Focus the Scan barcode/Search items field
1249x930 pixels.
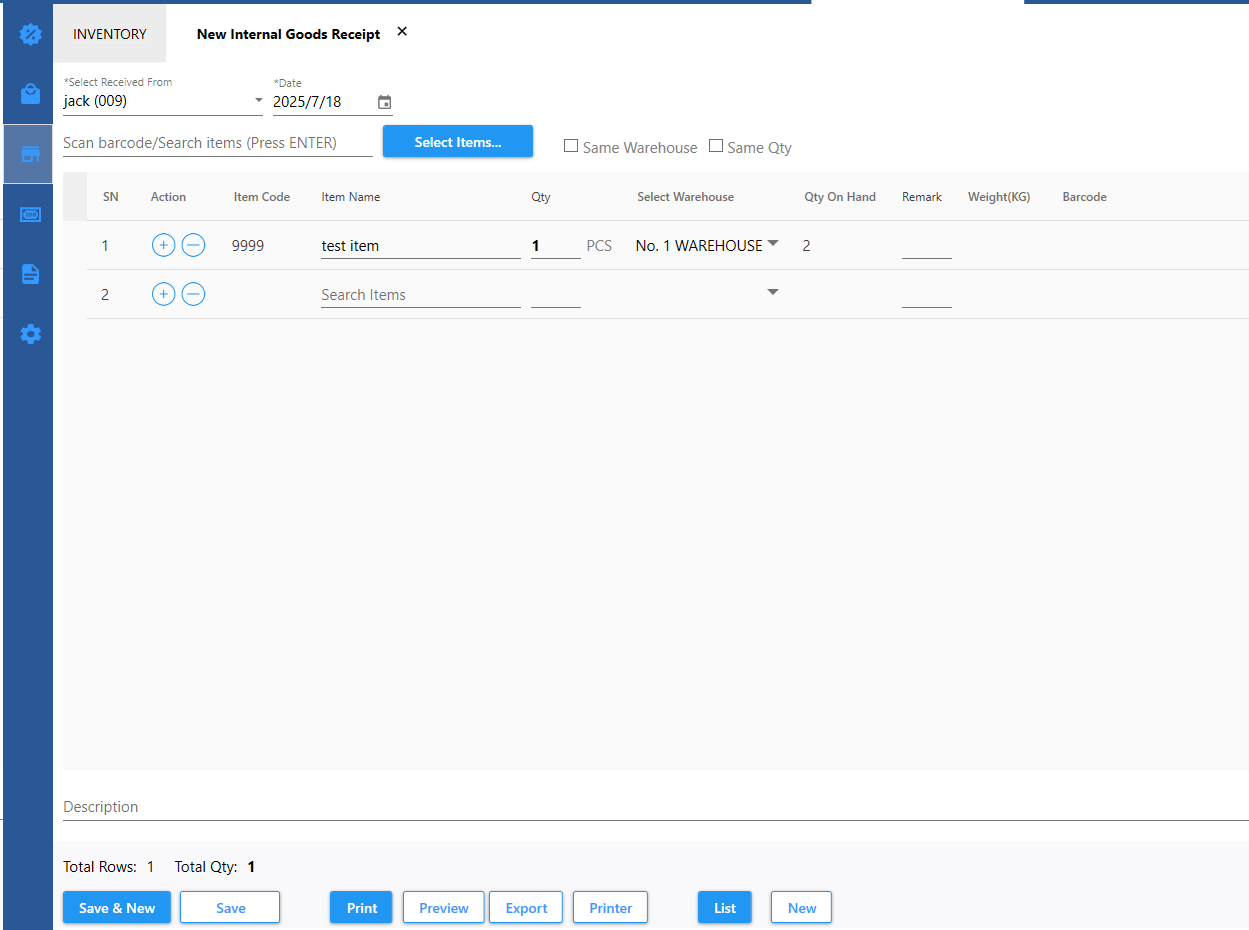click(x=217, y=143)
